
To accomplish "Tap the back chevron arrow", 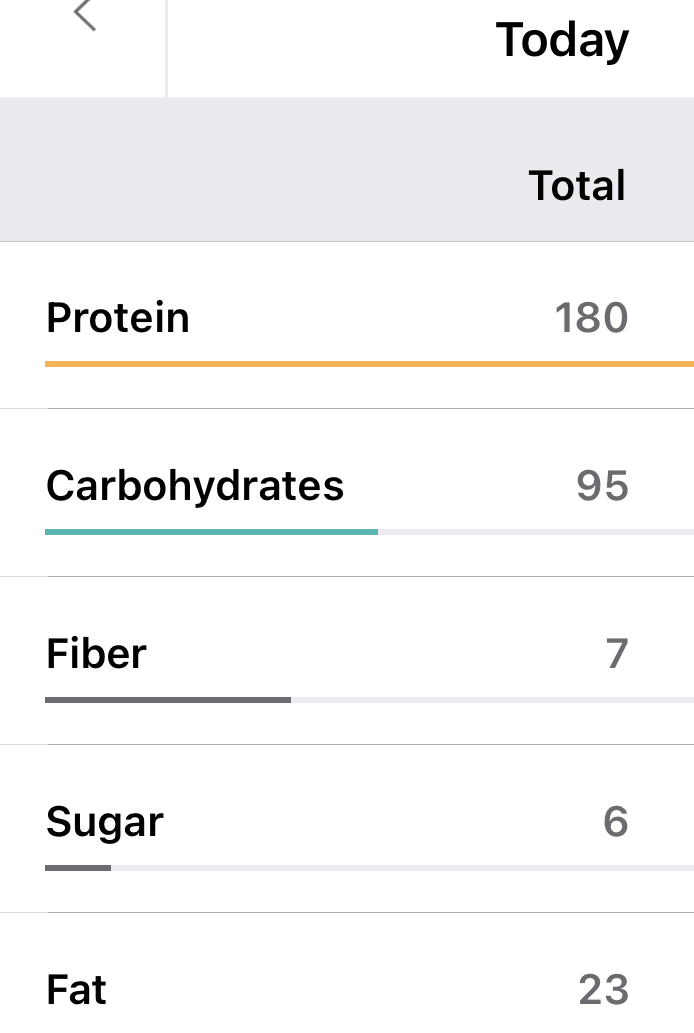I will point(85,15).
